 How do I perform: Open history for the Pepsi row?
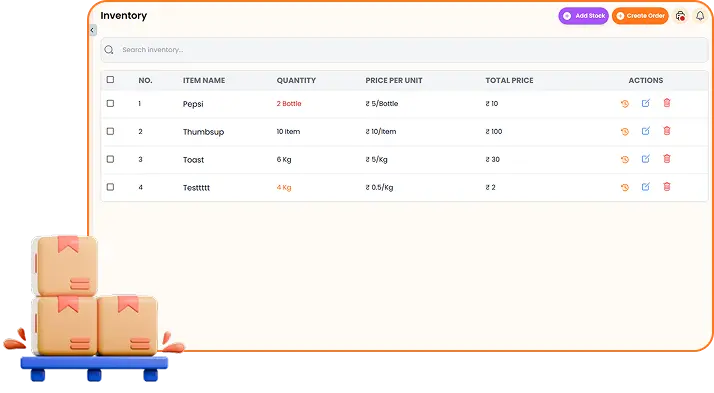coord(625,104)
